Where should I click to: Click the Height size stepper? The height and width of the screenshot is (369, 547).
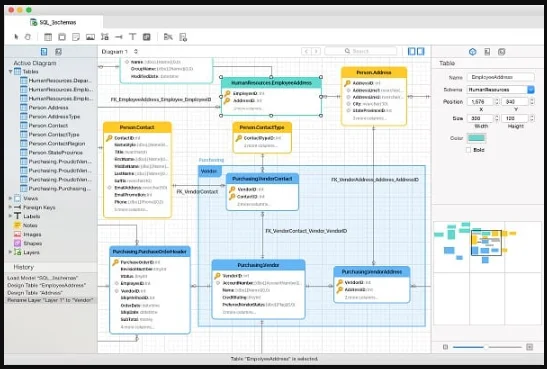pos(532,118)
